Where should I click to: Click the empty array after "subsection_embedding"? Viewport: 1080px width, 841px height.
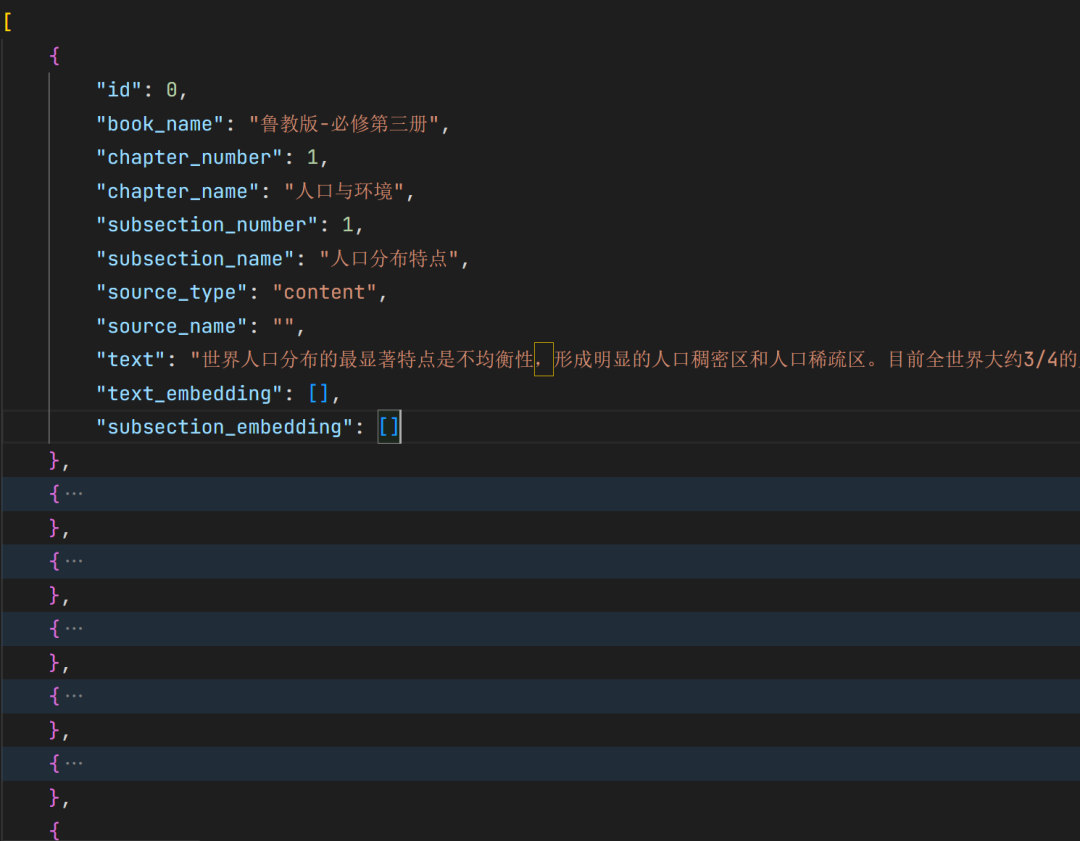pos(389,427)
